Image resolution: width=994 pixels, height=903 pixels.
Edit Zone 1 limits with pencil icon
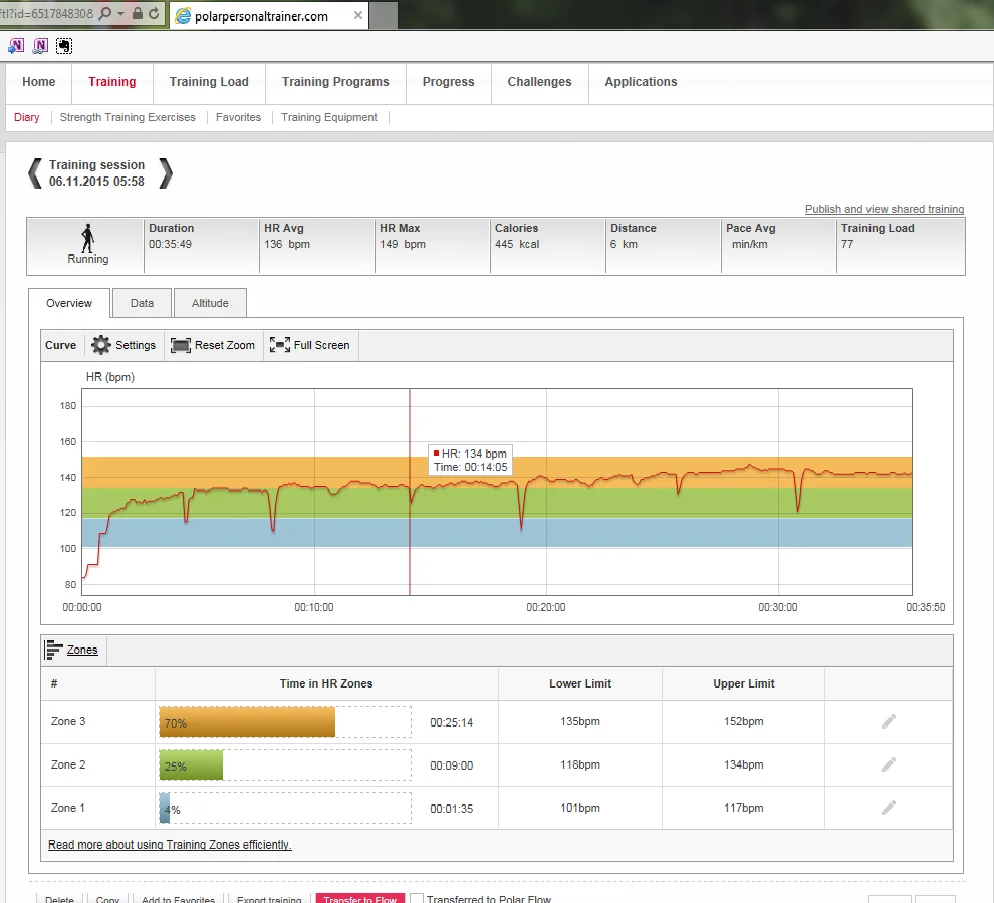(x=888, y=808)
